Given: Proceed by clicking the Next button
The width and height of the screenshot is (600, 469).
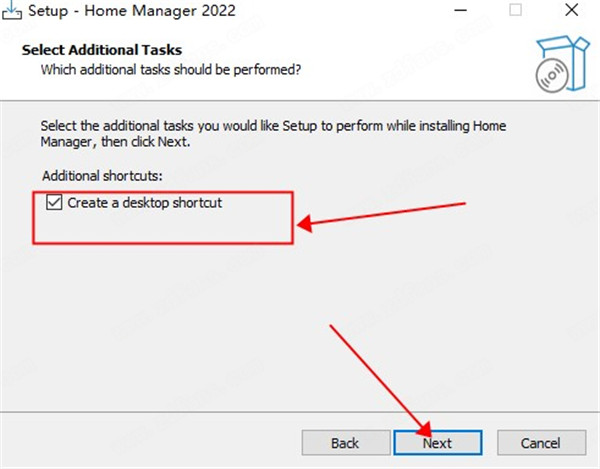Looking at the screenshot, I should click(438, 443).
